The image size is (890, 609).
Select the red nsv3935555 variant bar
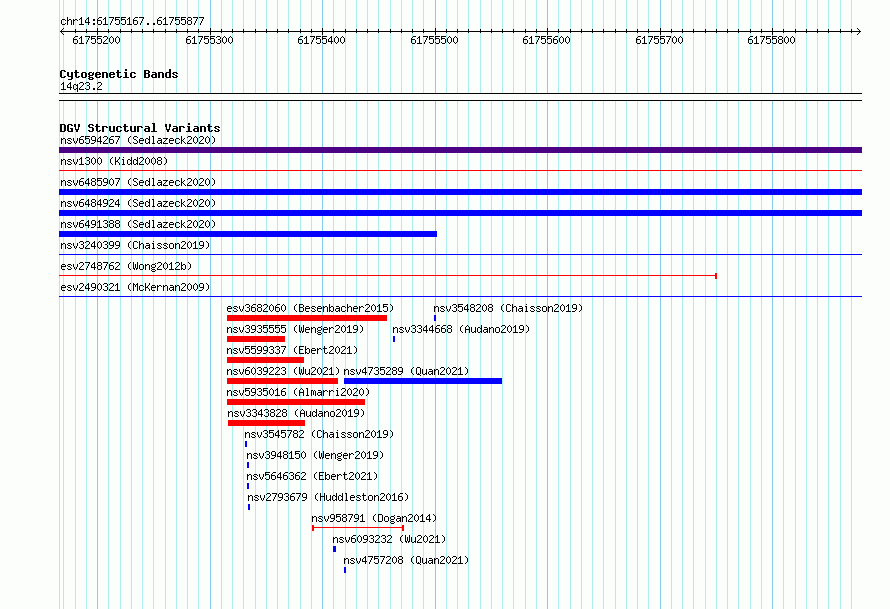(x=256, y=339)
